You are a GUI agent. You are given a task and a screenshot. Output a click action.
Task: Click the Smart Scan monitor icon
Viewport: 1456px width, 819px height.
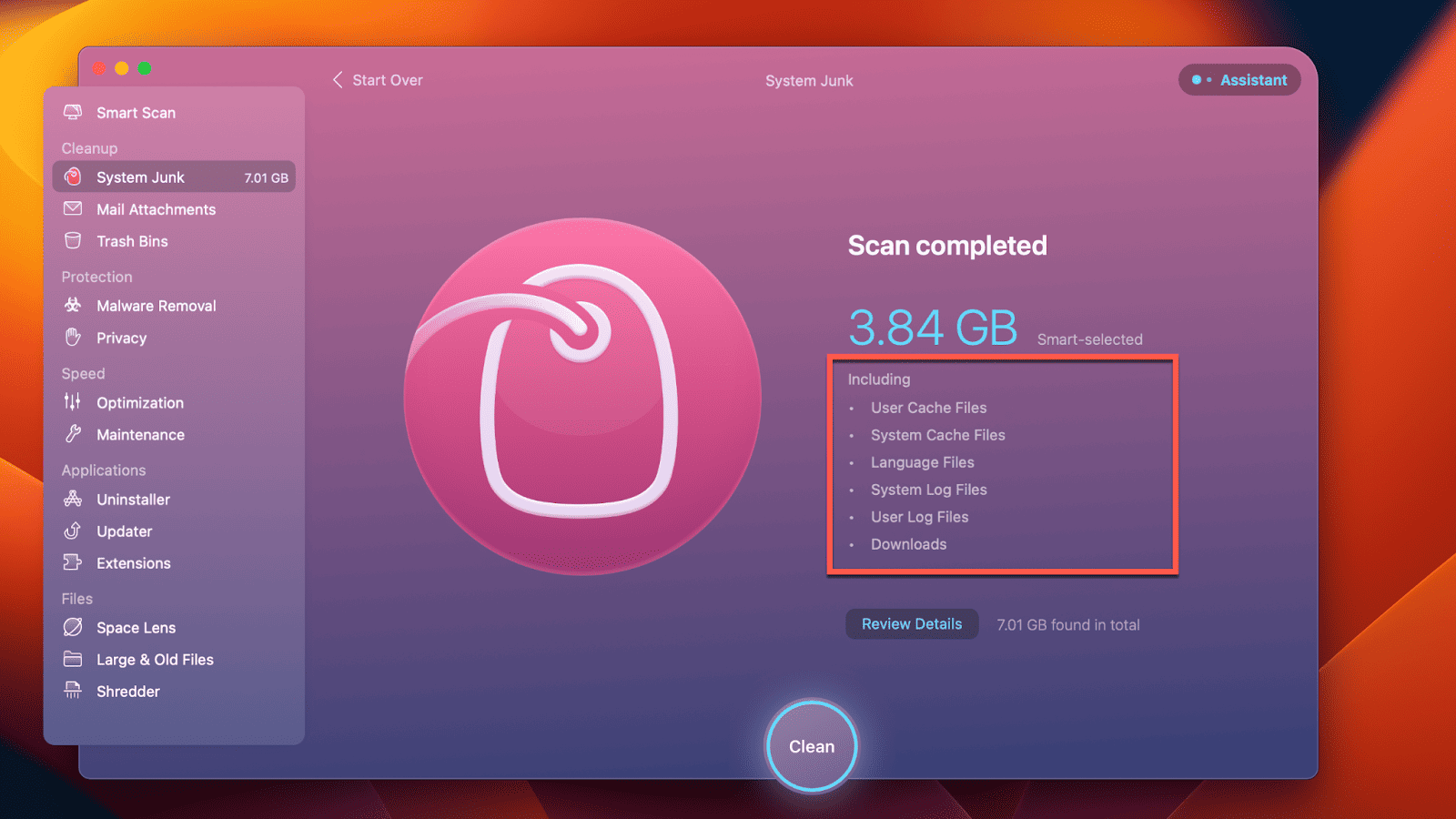73,112
